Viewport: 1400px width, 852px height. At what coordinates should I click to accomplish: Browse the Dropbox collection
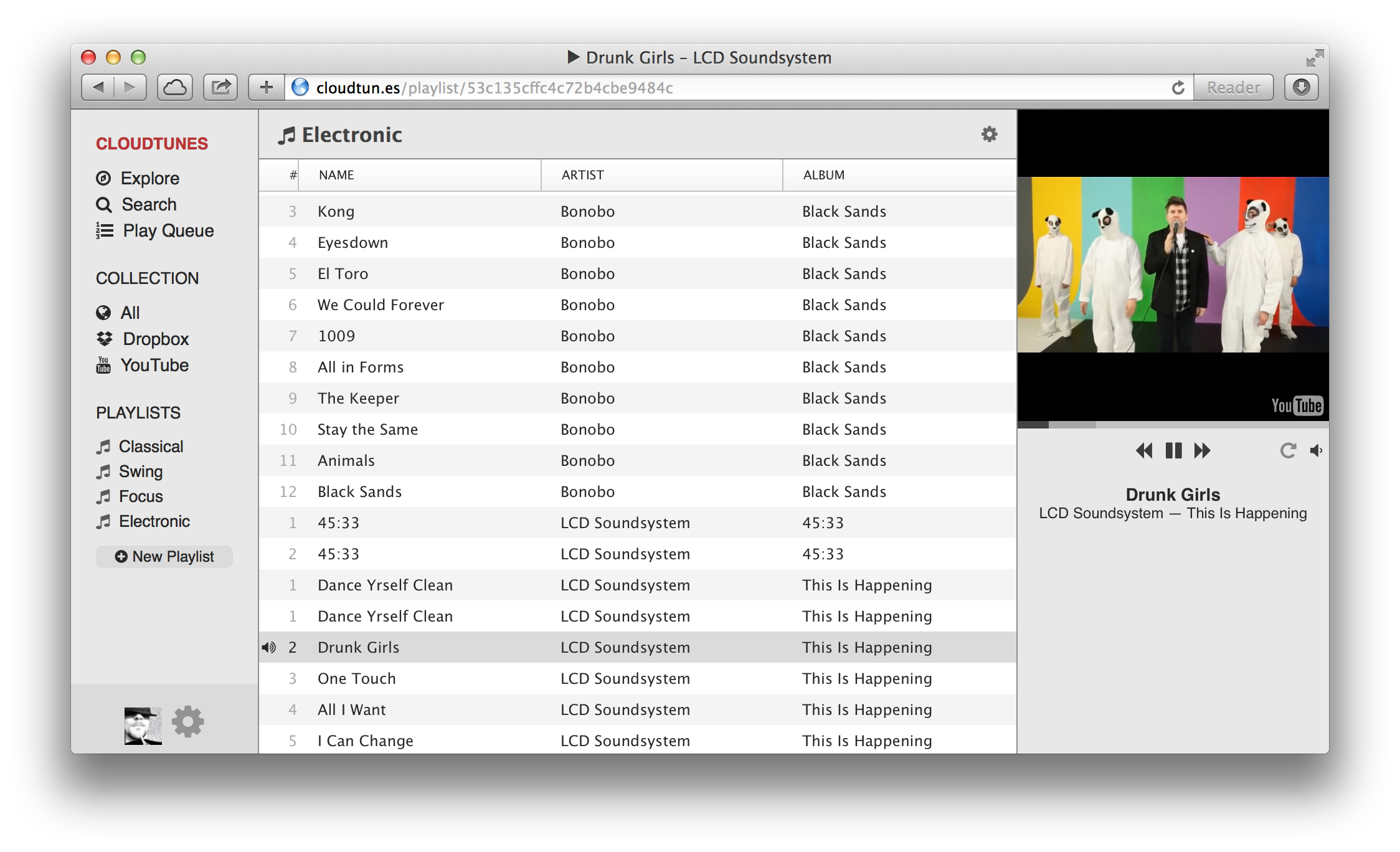[155, 339]
